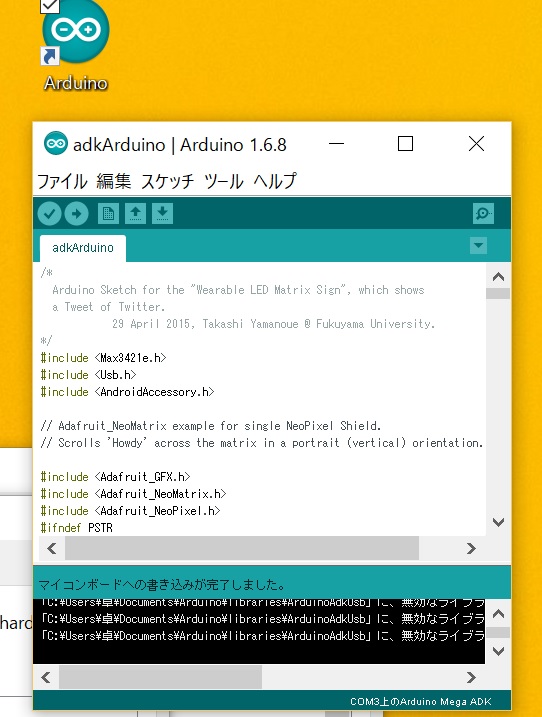
Task: Click comment 'a Tweet of Twitter.'
Action: 108,307
